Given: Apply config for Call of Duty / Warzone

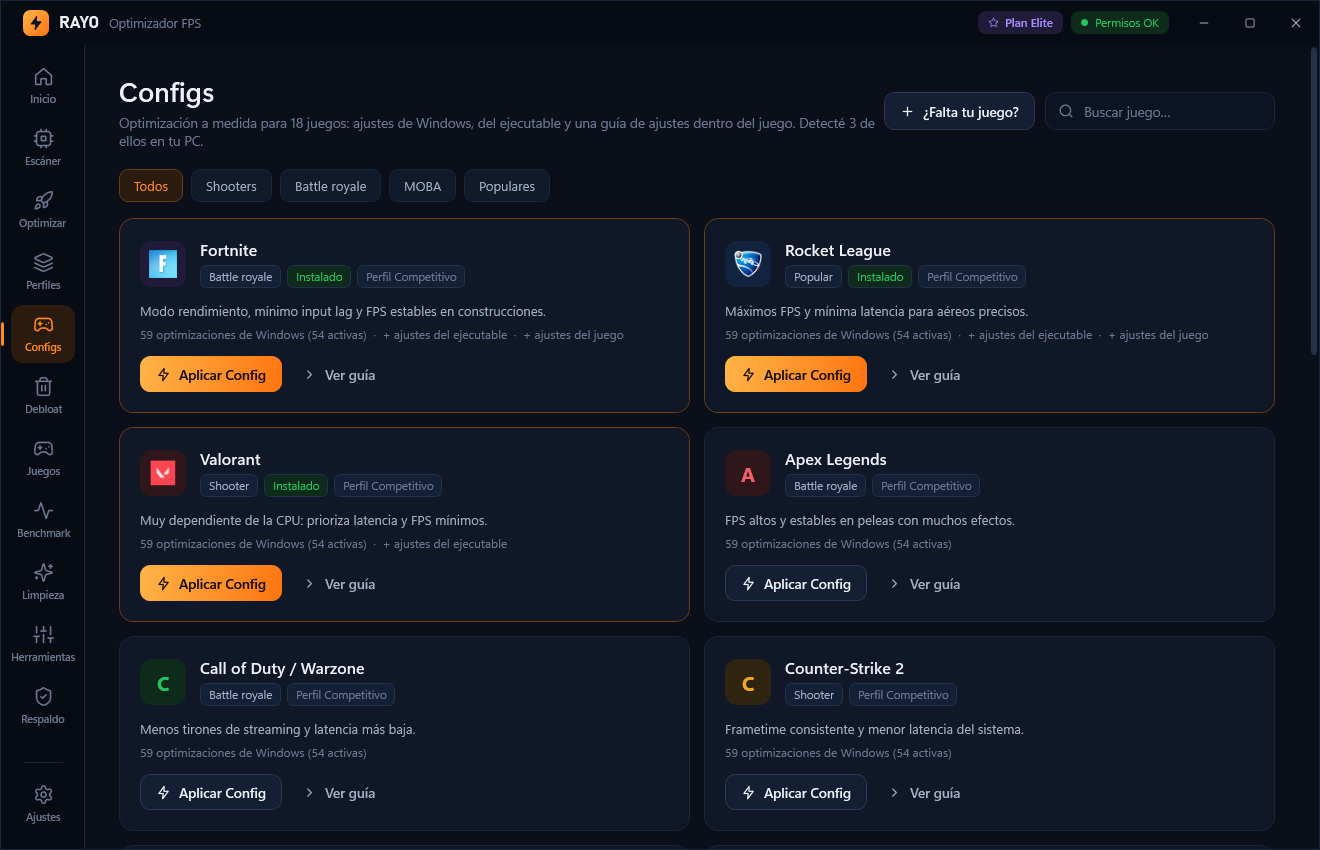Looking at the screenshot, I should pyautogui.click(x=211, y=793).
